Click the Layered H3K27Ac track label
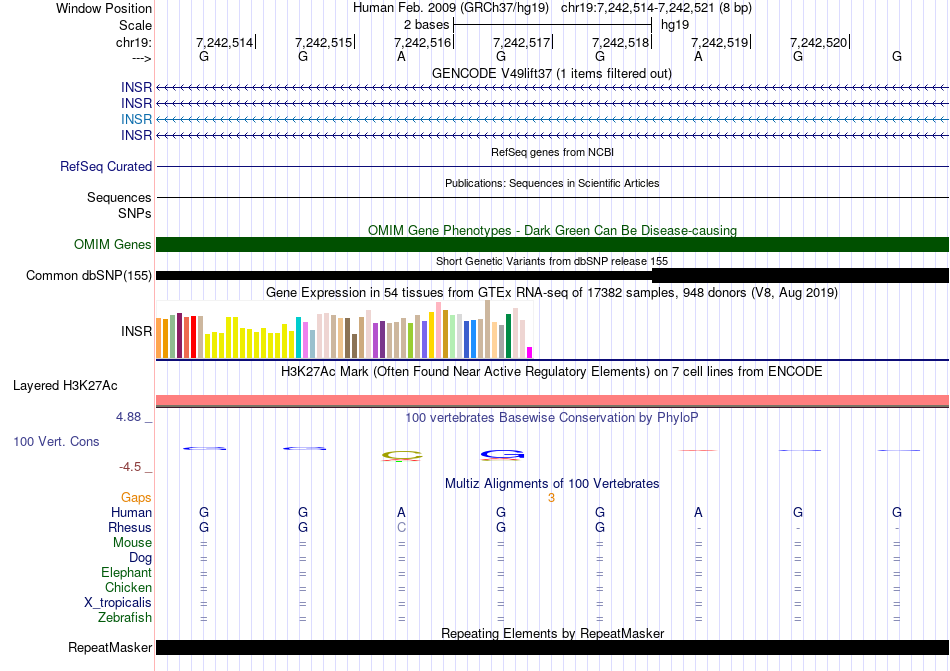The image size is (950, 671). point(65,386)
